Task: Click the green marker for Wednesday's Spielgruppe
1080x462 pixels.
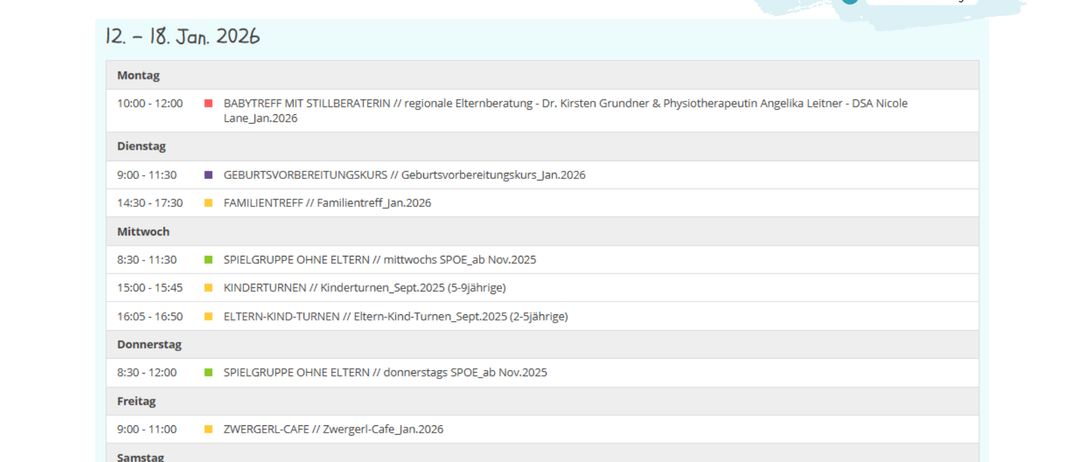Action: tap(208, 260)
